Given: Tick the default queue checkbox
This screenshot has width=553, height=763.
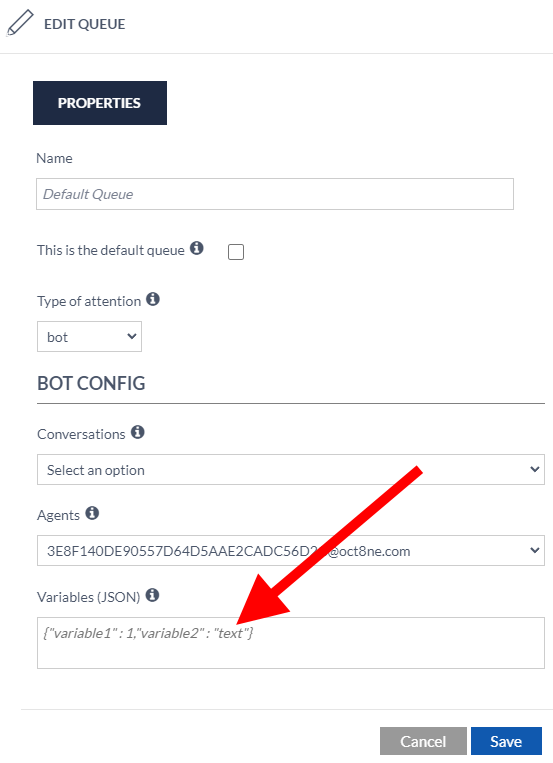Looking at the screenshot, I should click(236, 252).
